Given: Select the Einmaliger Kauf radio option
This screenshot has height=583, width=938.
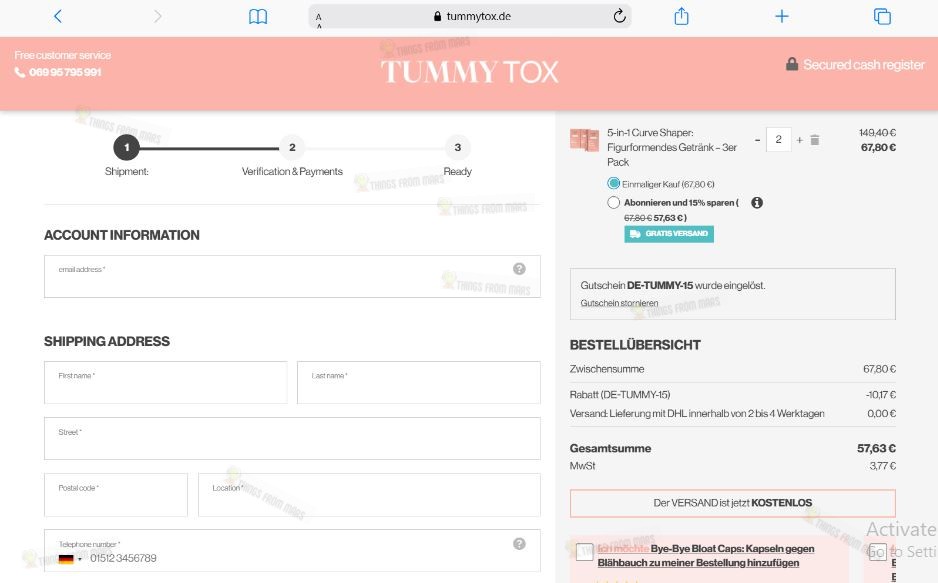Looking at the screenshot, I should coord(613,183).
